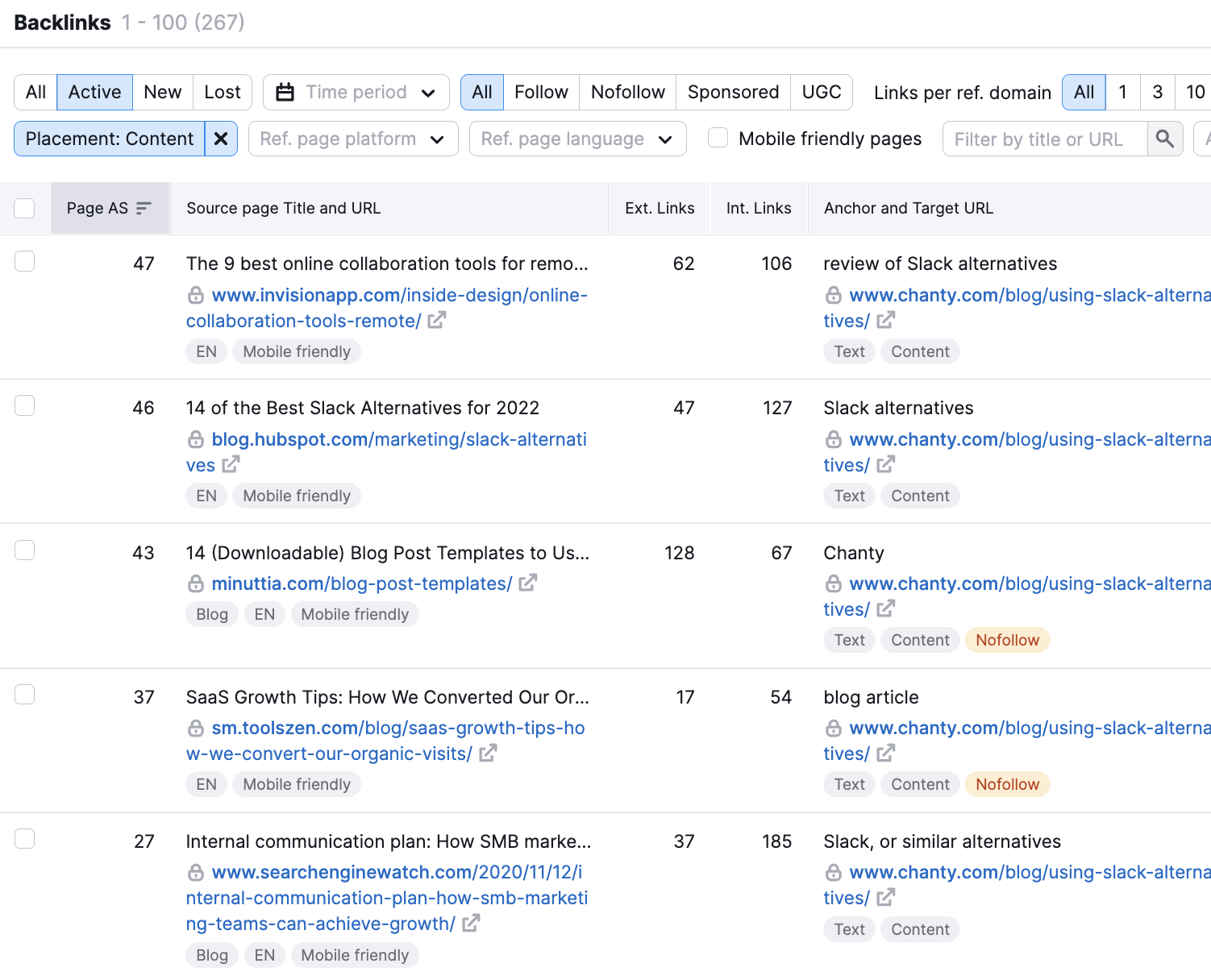Sort by Page AS column header

tap(110, 208)
